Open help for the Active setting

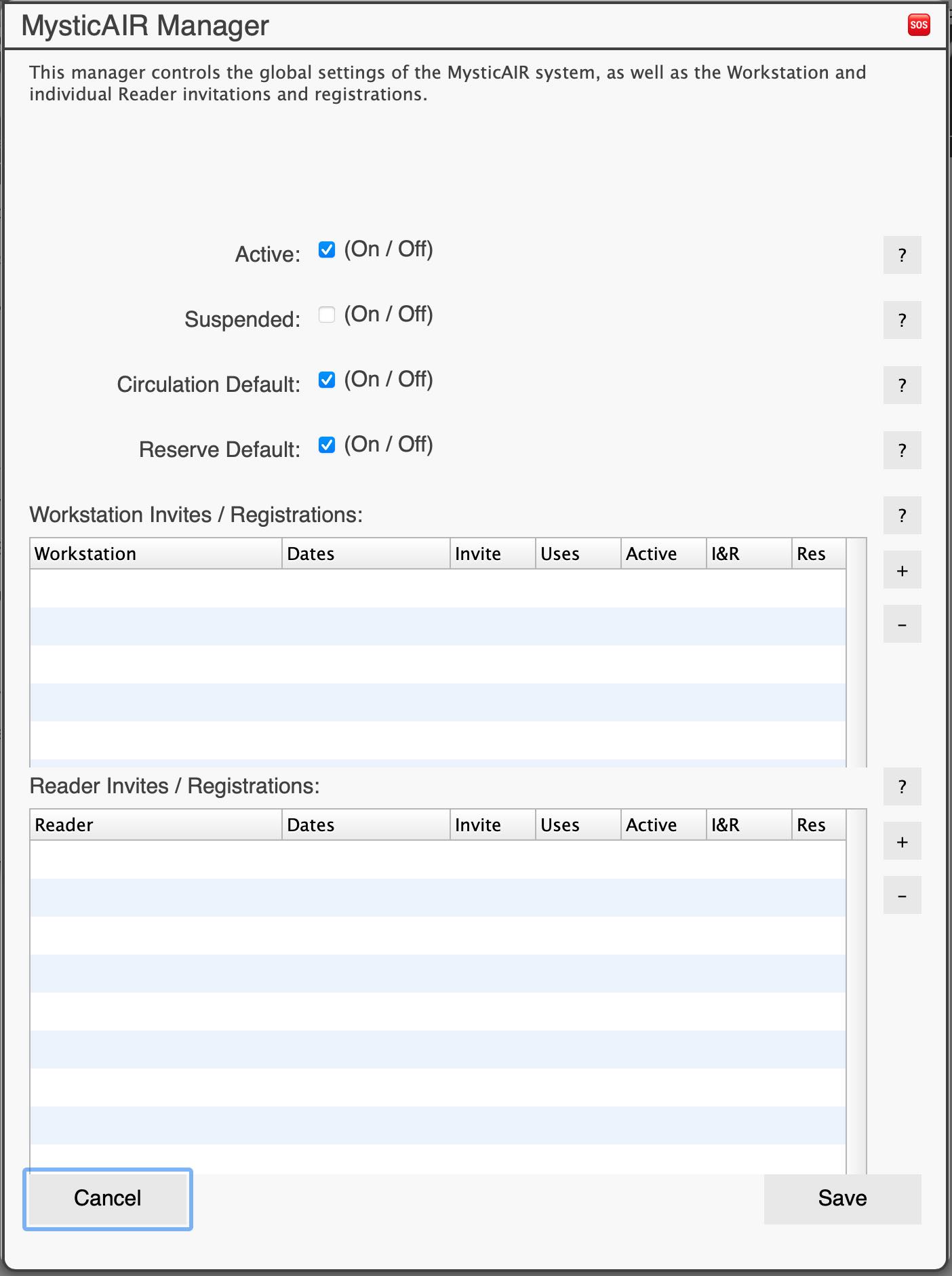point(902,255)
